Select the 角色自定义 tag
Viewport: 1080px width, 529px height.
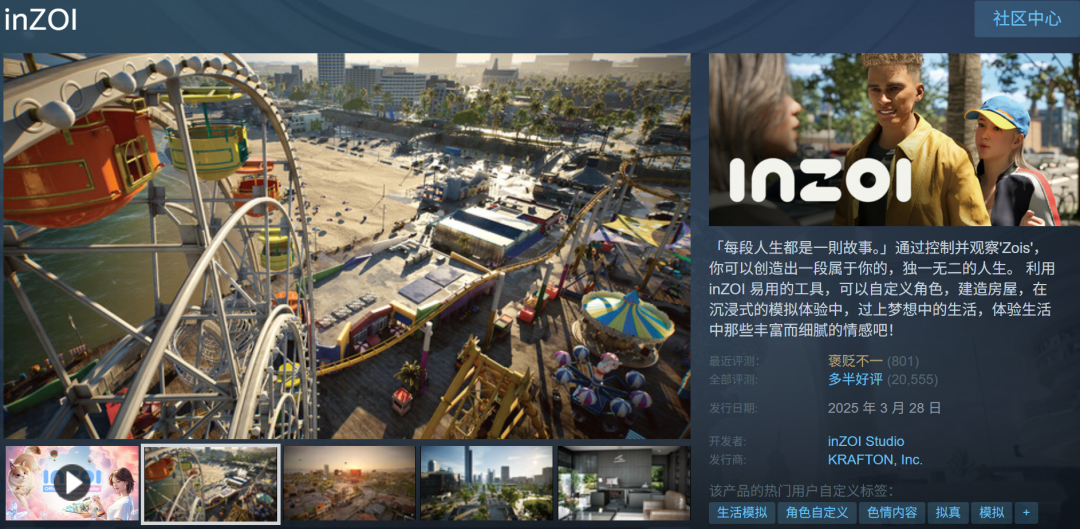point(817,512)
